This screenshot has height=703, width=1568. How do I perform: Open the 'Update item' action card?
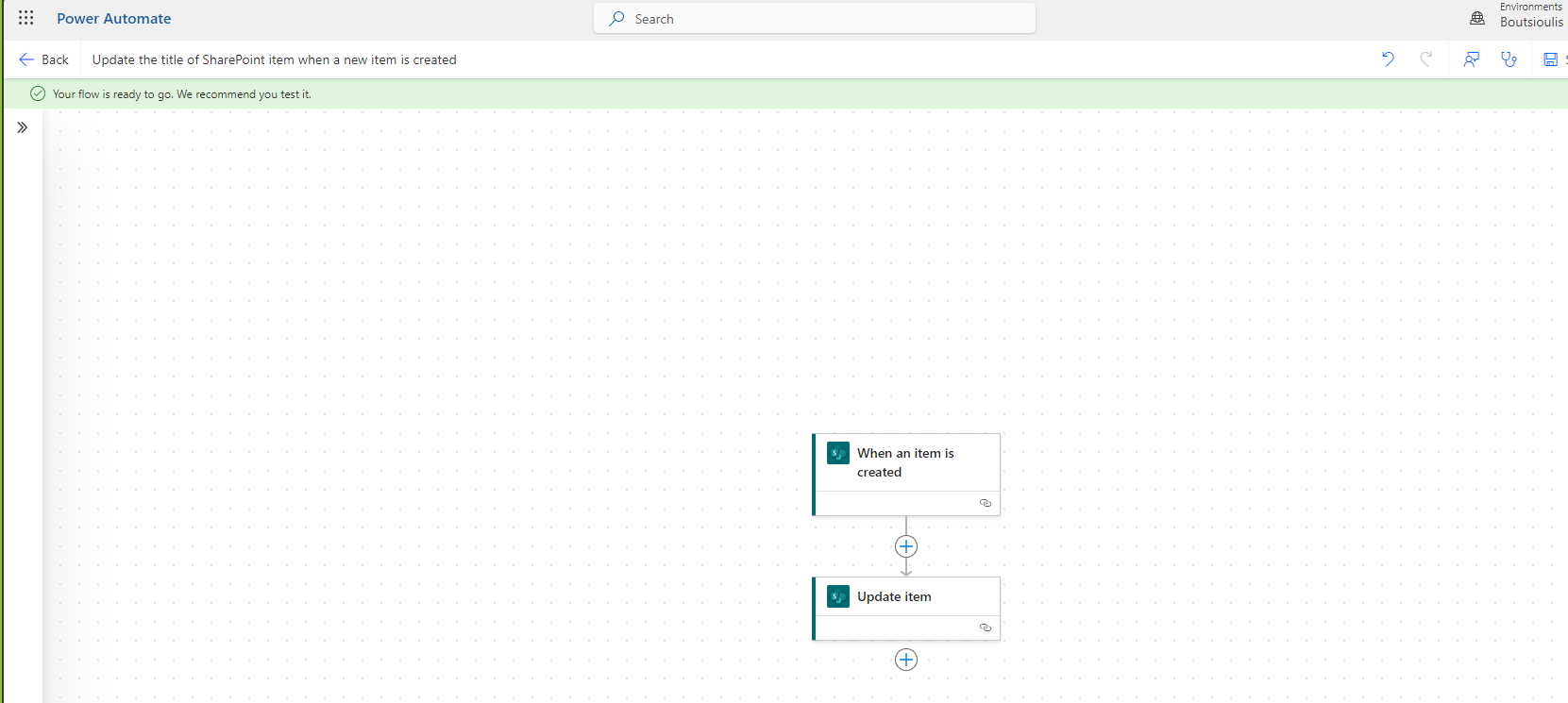(906, 609)
